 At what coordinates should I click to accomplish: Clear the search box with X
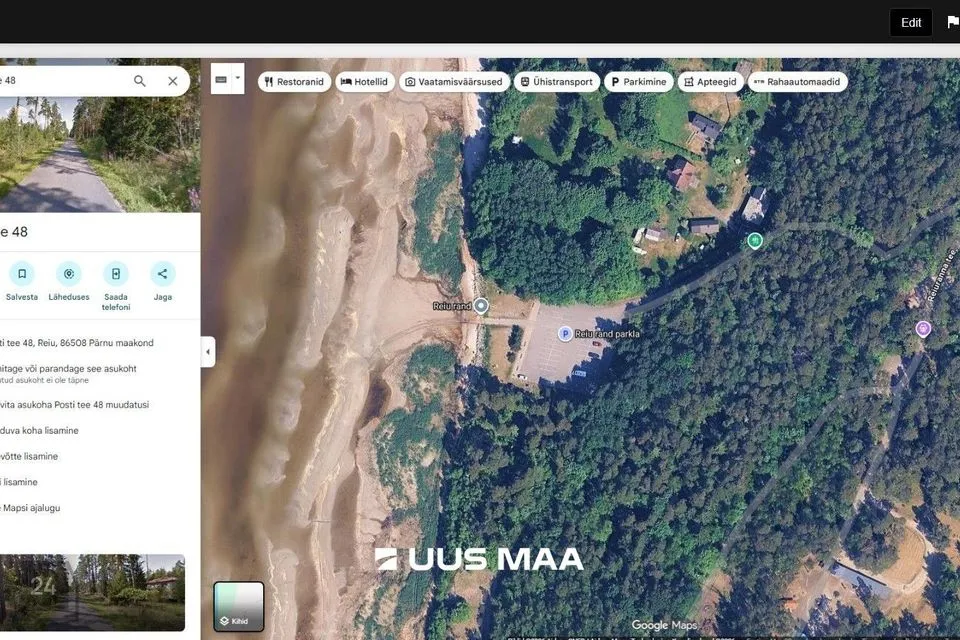click(173, 81)
